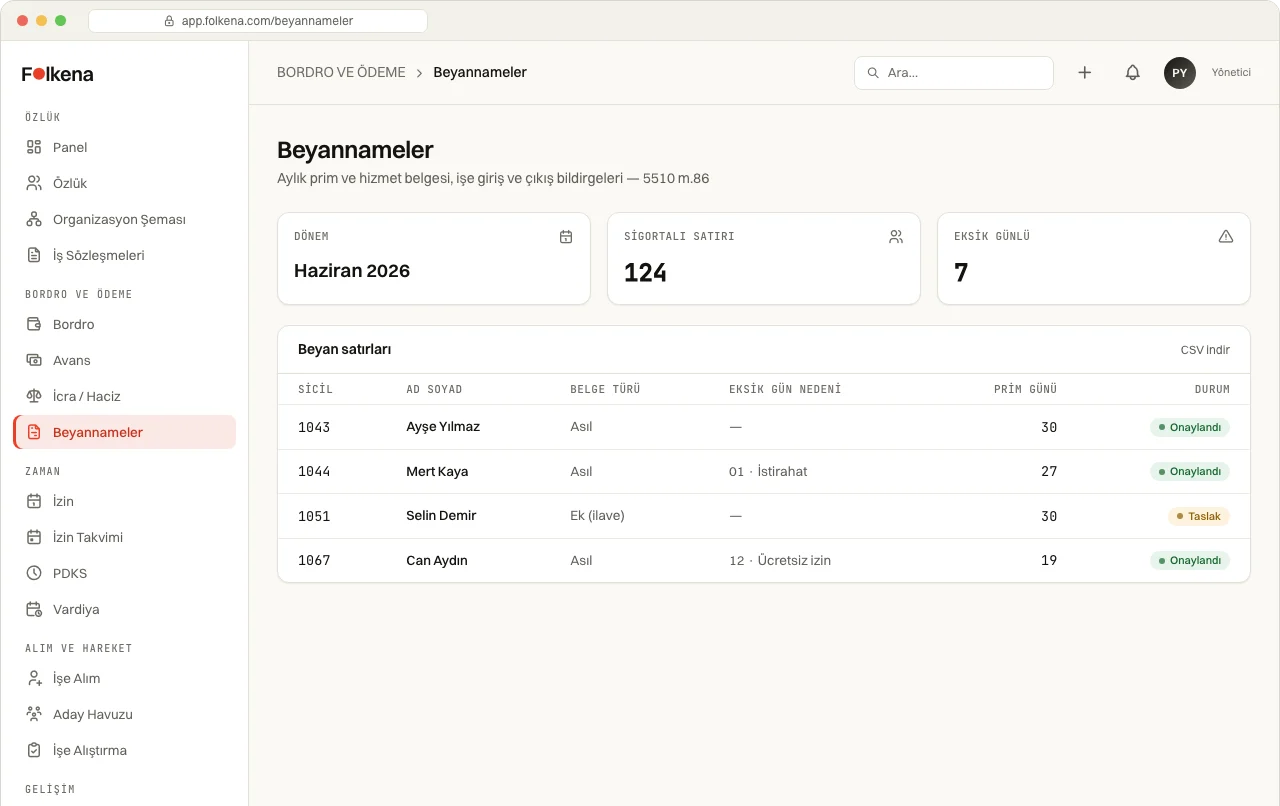Click the Vardiya shift icon

coord(34,609)
